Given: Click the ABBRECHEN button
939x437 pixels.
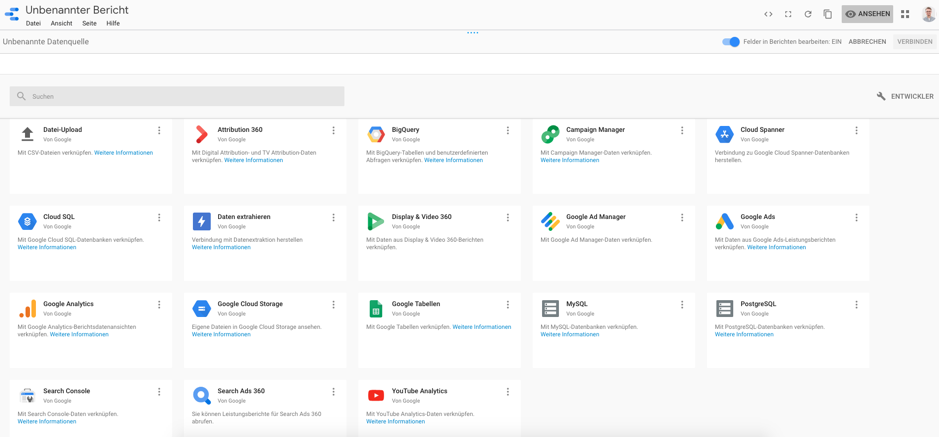Looking at the screenshot, I should point(867,42).
